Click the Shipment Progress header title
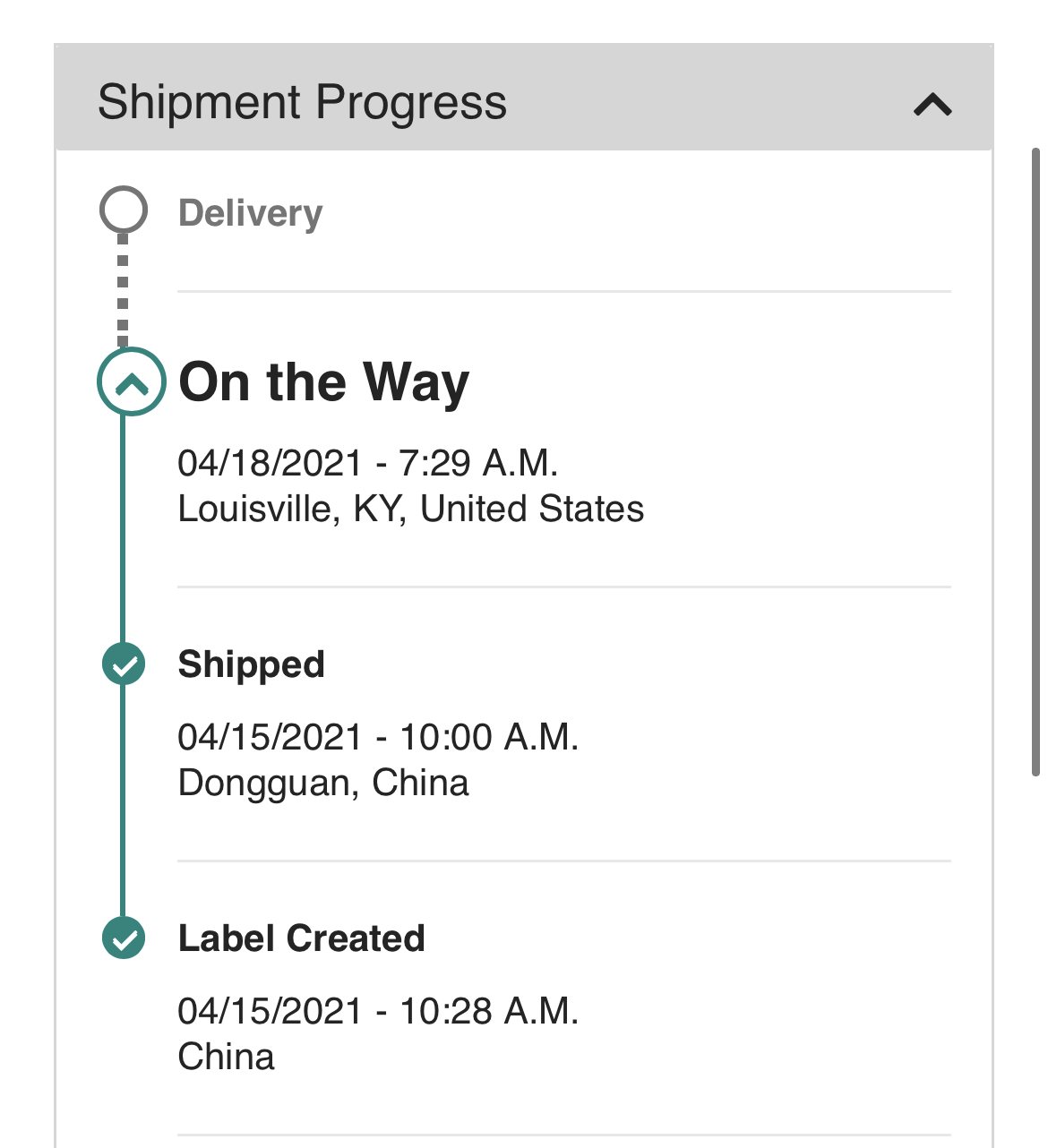 coord(302,102)
